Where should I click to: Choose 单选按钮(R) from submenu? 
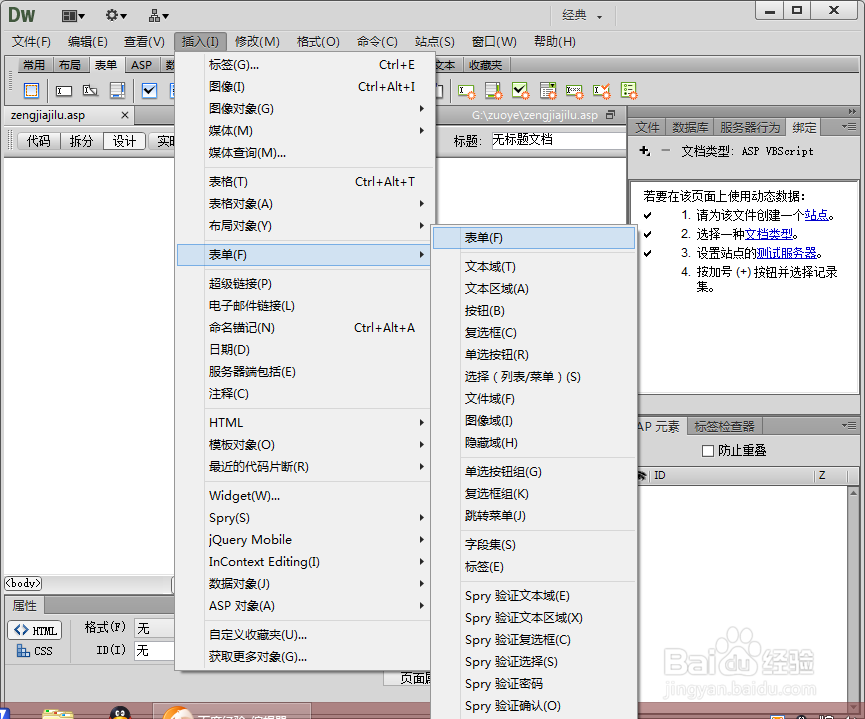(534, 355)
